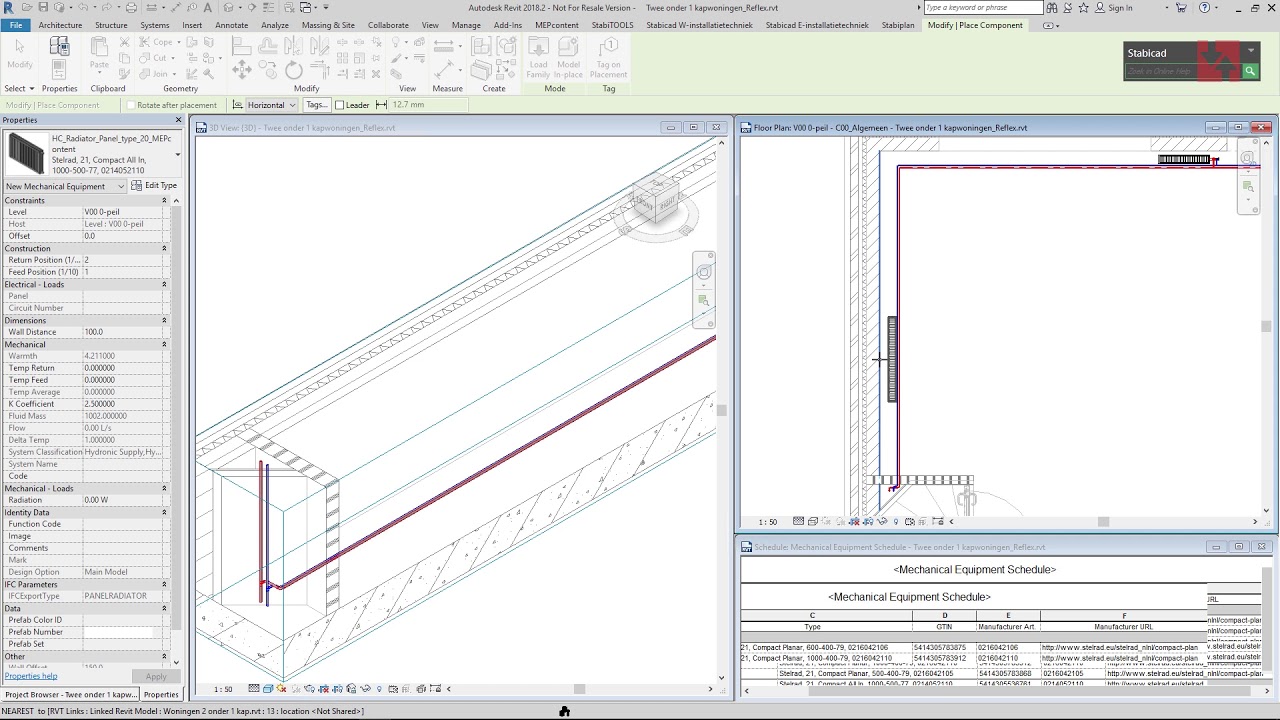
Task: Click the Edit Type button
Action: tap(155, 186)
